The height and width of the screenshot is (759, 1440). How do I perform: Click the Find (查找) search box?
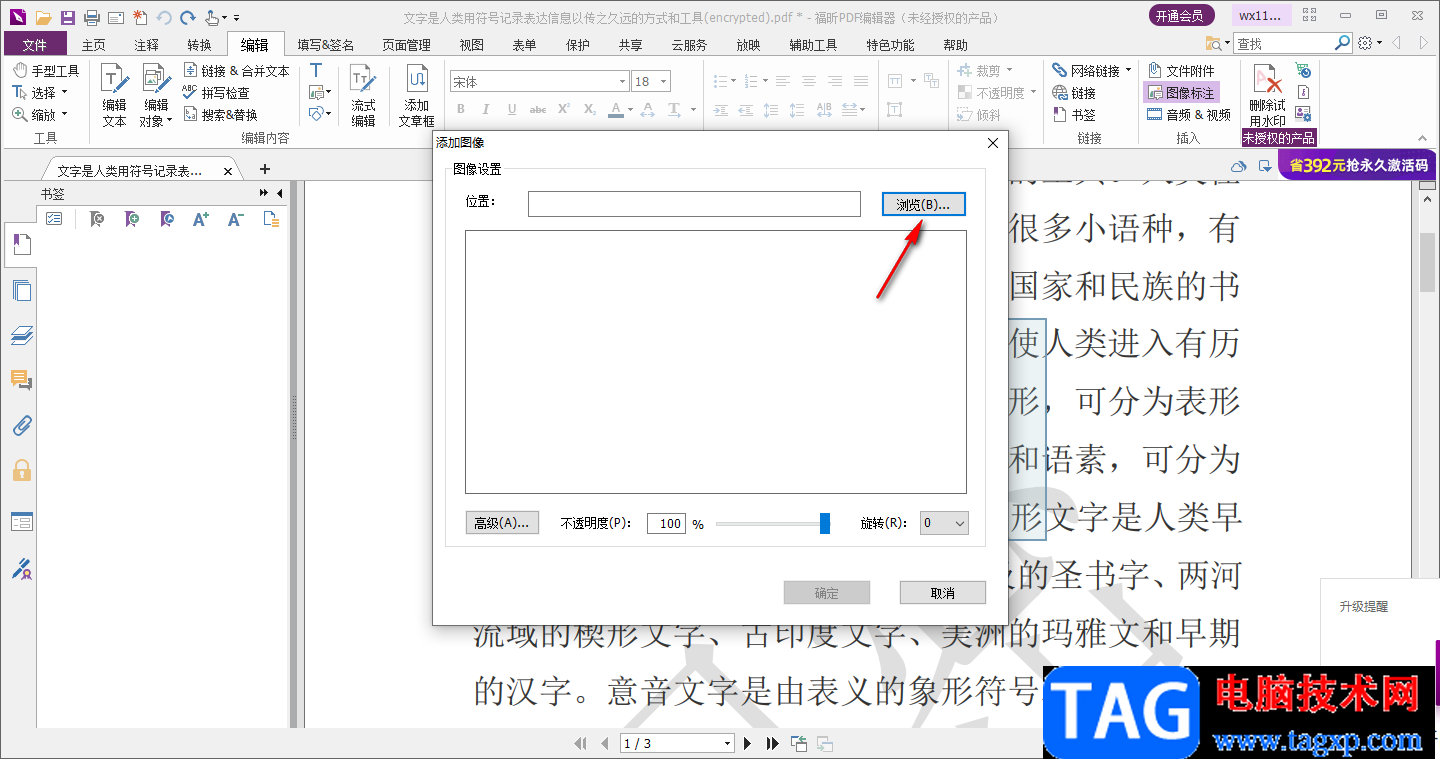pos(1284,43)
